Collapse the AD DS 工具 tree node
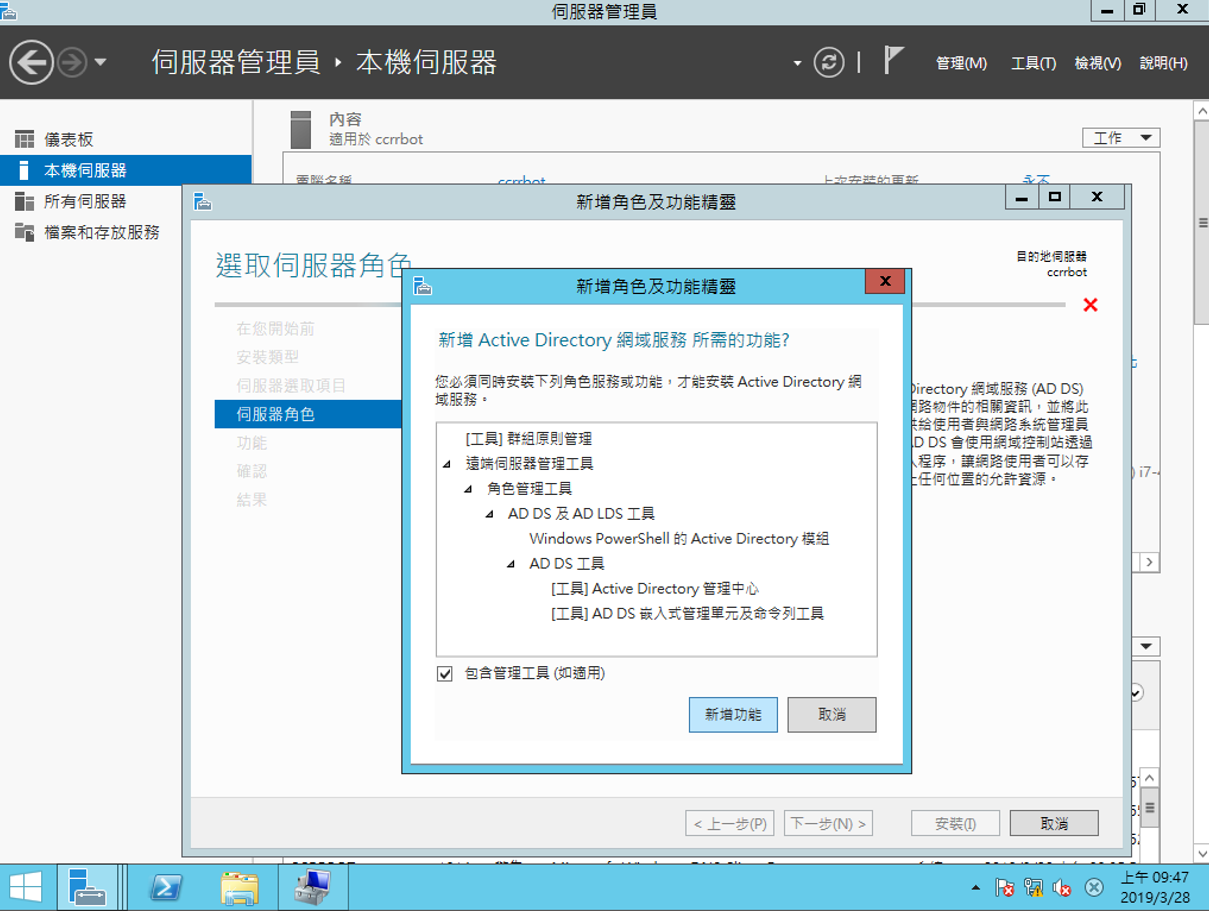The width and height of the screenshot is (1209, 911). tap(509, 564)
